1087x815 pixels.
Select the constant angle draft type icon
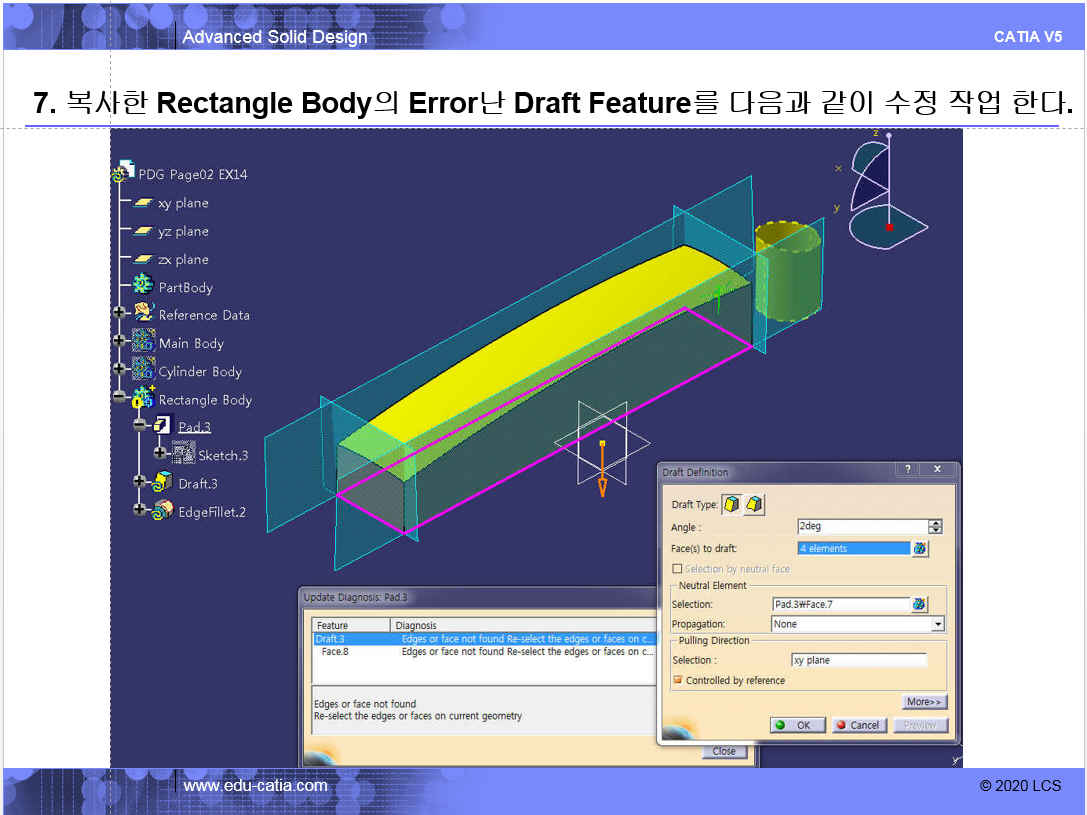pyautogui.click(x=732, y=505)
